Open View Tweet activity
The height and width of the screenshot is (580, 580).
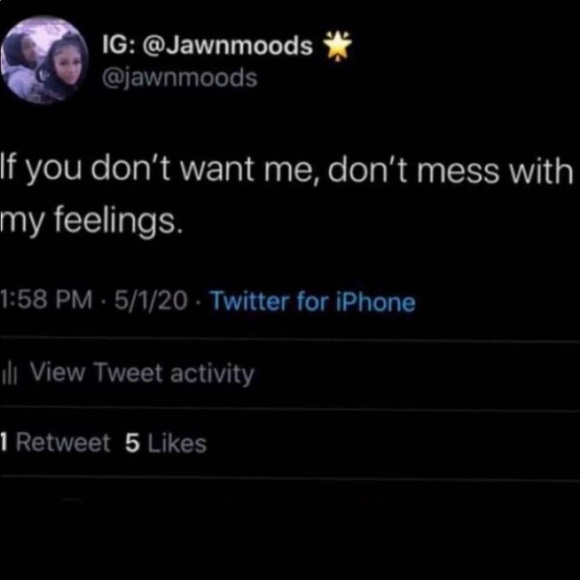128,374
